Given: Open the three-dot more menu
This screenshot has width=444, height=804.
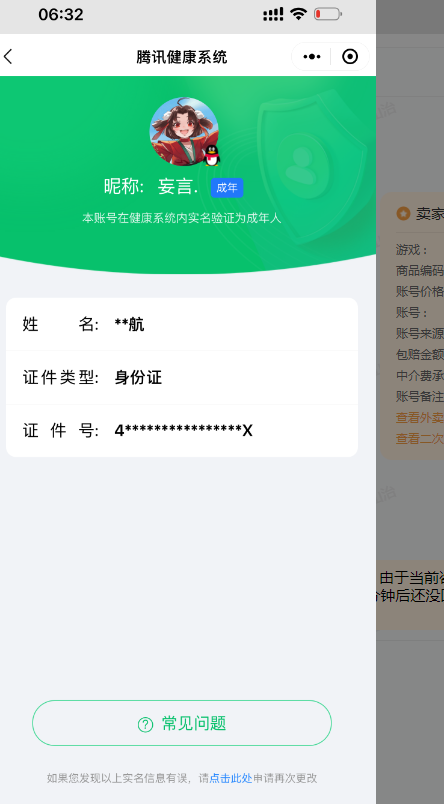Looking at the screenshot, I should 312,56.
